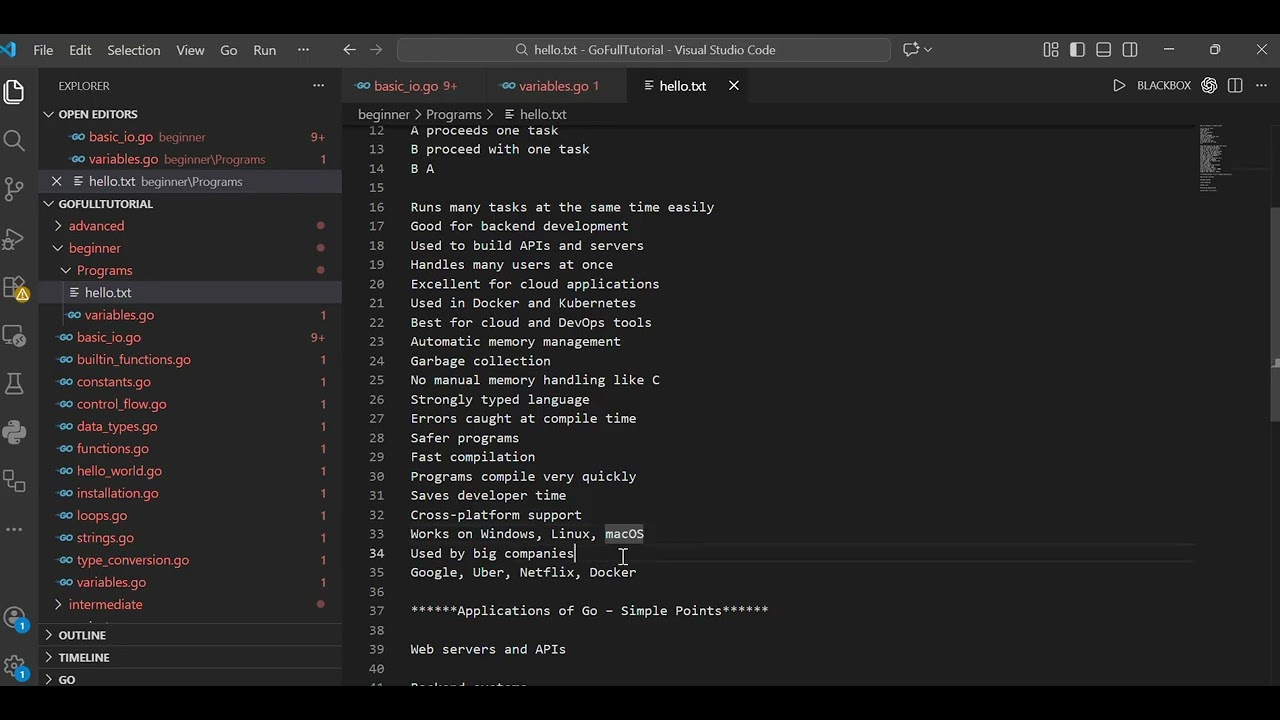Collapse the beginner folder

click(x=94, y=248)
